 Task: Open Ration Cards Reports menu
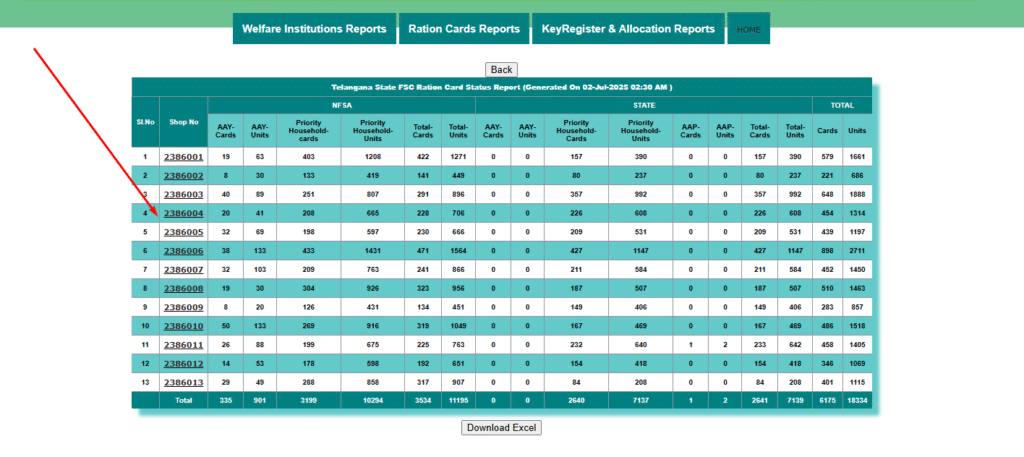pyautogui.click(x=464, y=29)
